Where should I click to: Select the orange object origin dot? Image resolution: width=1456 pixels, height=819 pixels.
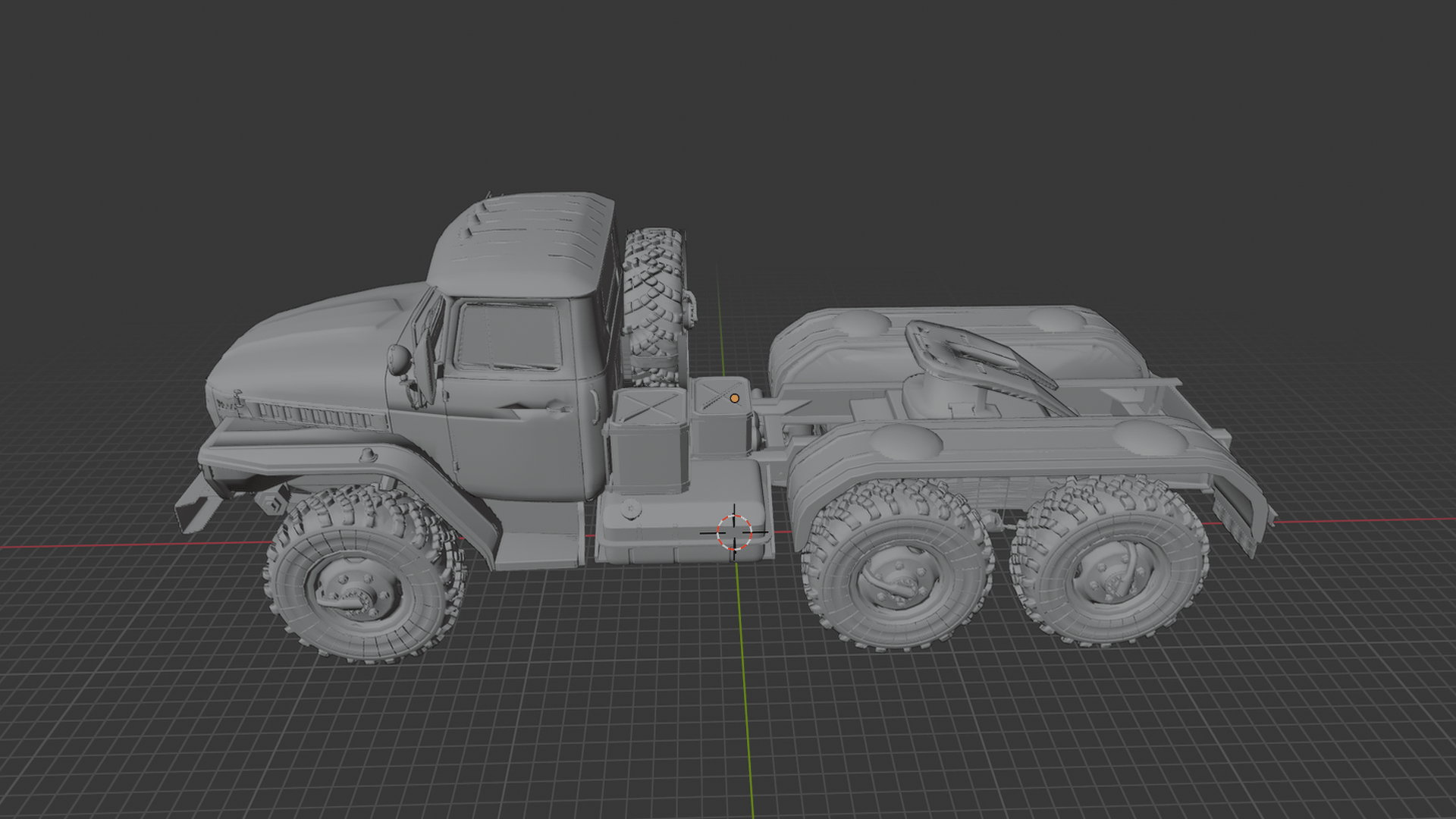click(734, 398)
